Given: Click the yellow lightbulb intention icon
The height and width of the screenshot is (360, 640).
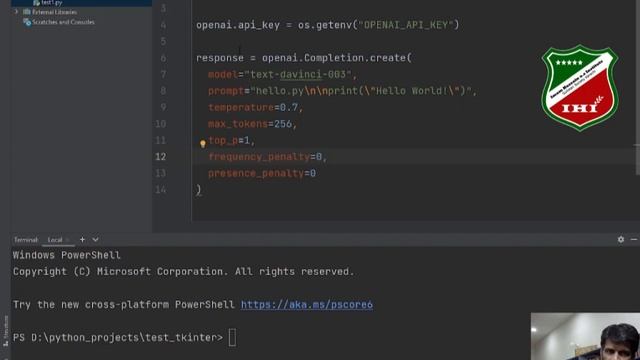Looking at the screenshot, I should tap(203, 143).
